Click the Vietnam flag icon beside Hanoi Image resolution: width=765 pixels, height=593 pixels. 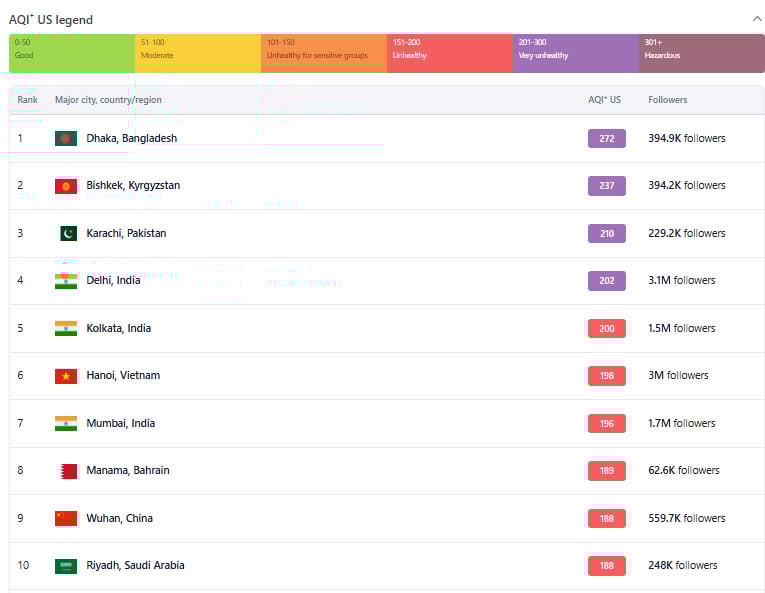[x=66, y=376]
